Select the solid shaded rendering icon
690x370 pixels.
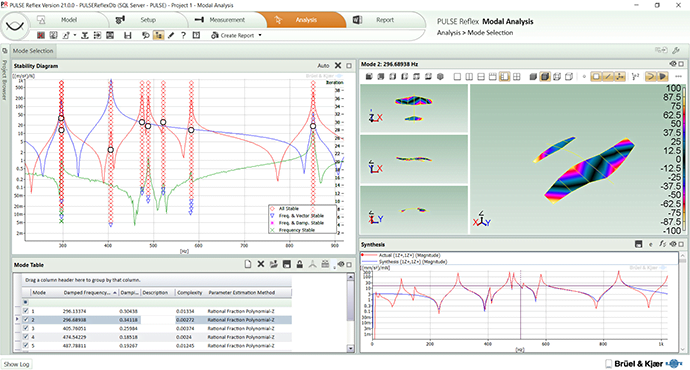[533, 77]
